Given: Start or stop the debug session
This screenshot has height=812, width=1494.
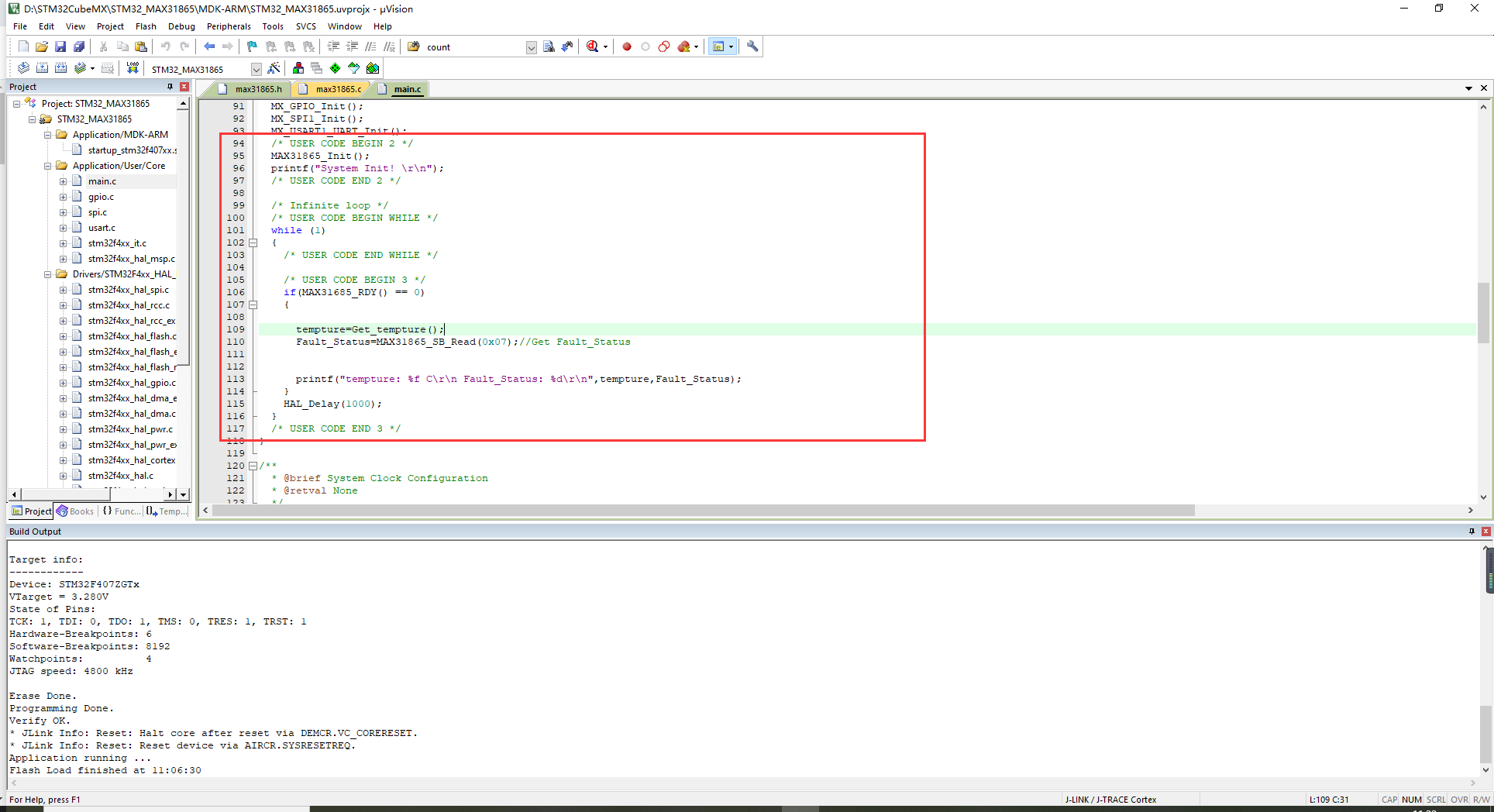Looking at the screenshot, I should [593, 46].
